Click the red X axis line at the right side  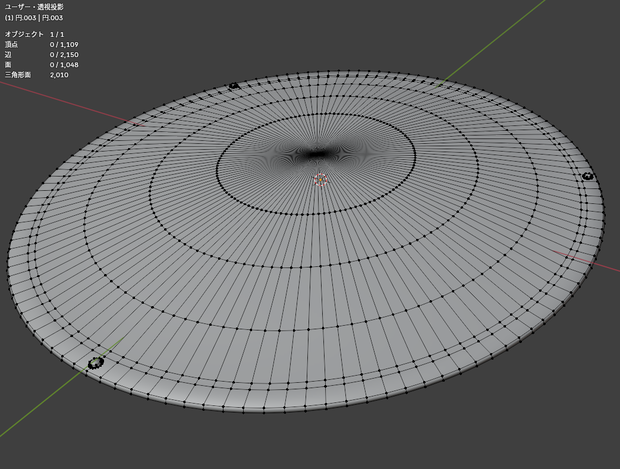[585, 261]
